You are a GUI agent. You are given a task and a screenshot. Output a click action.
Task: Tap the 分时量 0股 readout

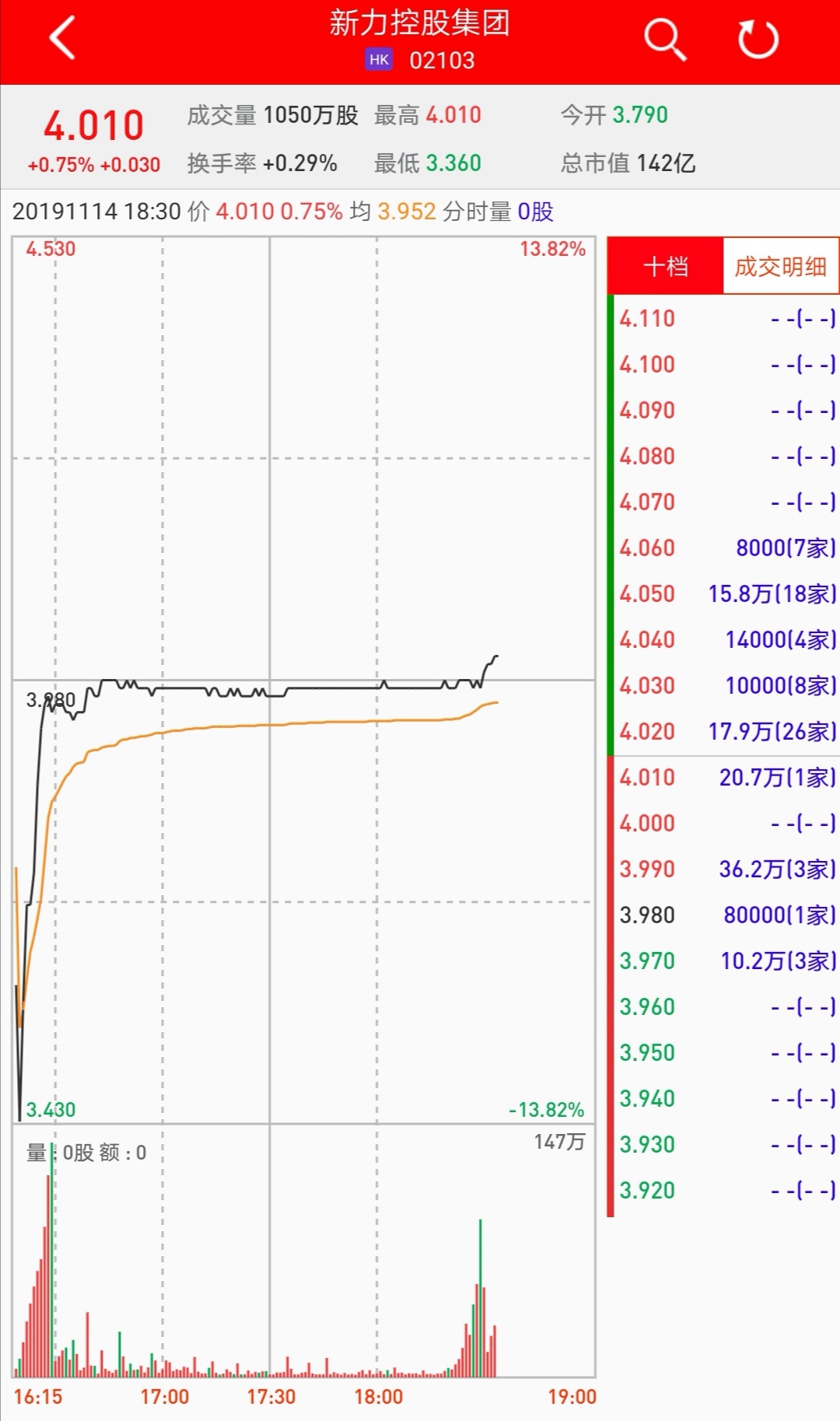(499, 212)
